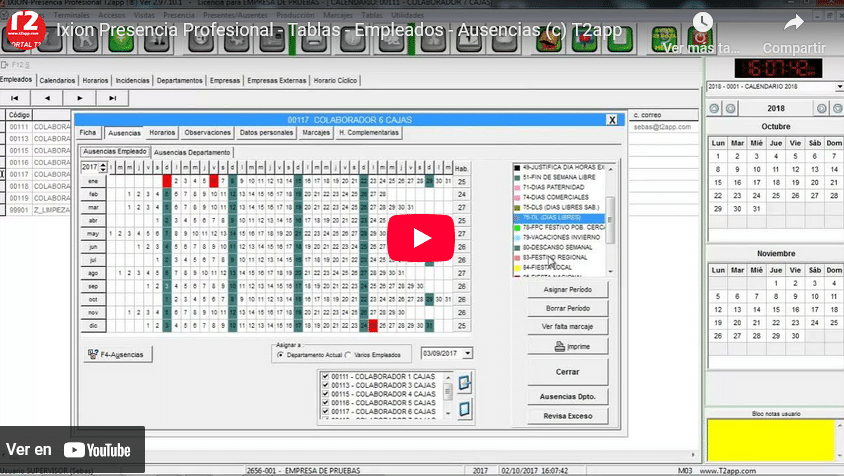Toggle checkbox for 00117 Colaborador 6 Cajas

pos(325,411)
